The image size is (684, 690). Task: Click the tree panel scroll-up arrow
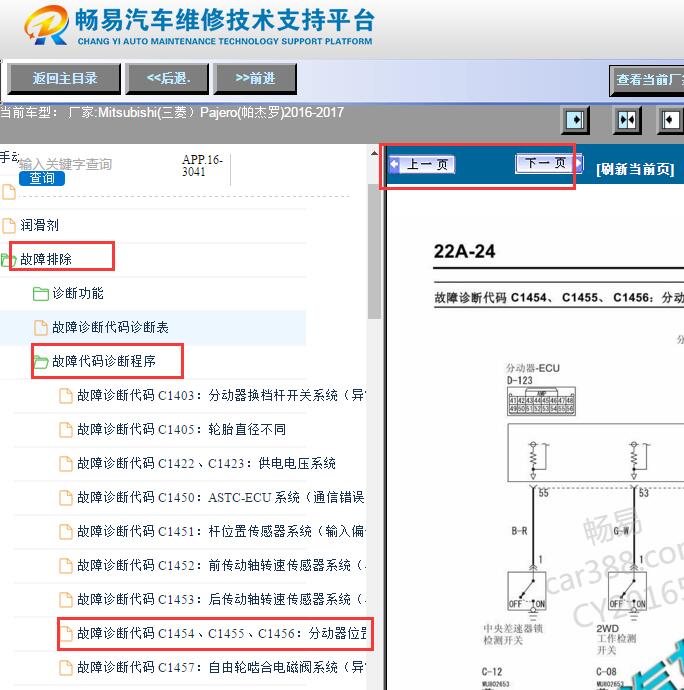(x=374, y=153)
